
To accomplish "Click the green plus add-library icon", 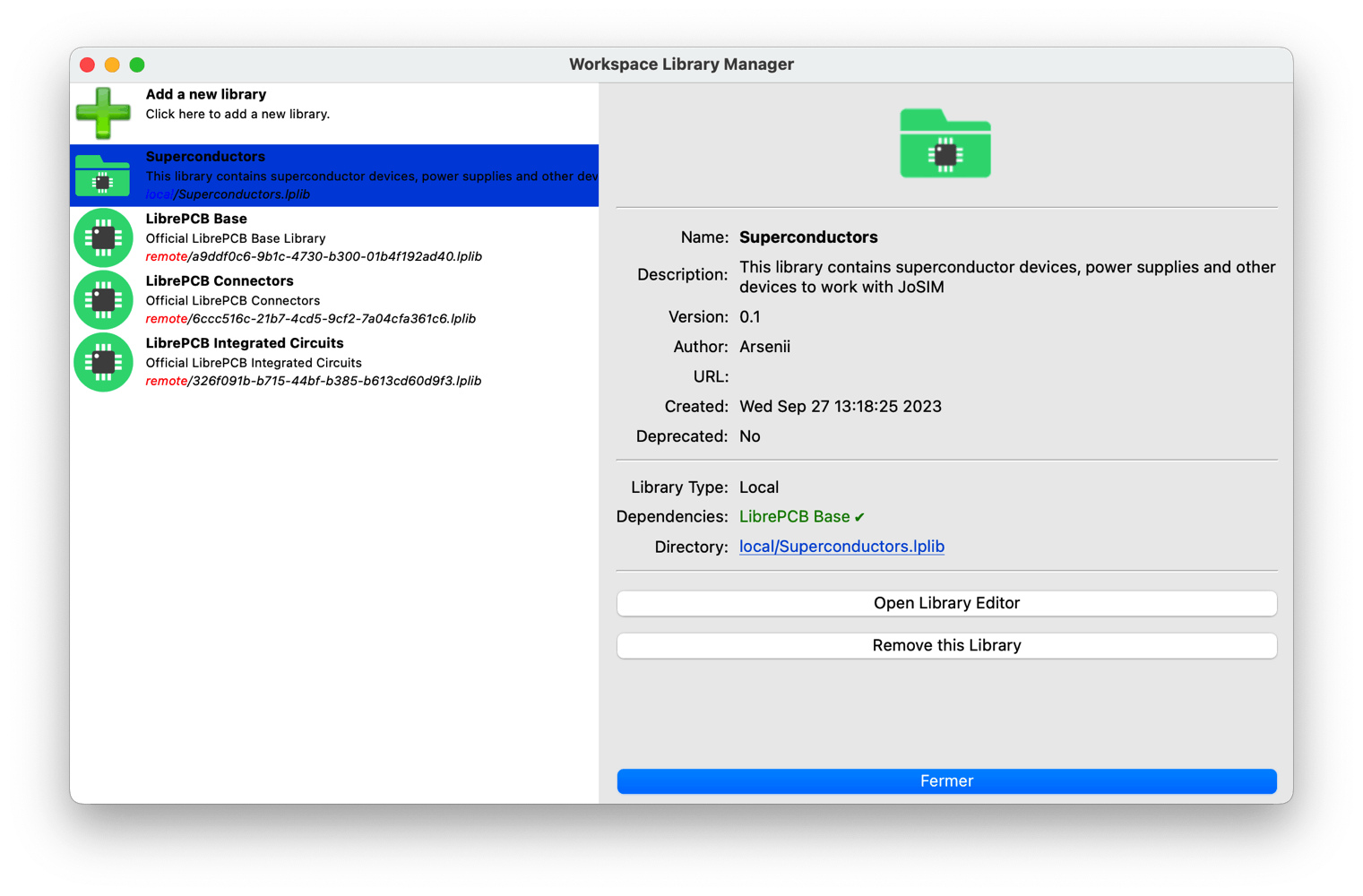I will coord(103,113).
